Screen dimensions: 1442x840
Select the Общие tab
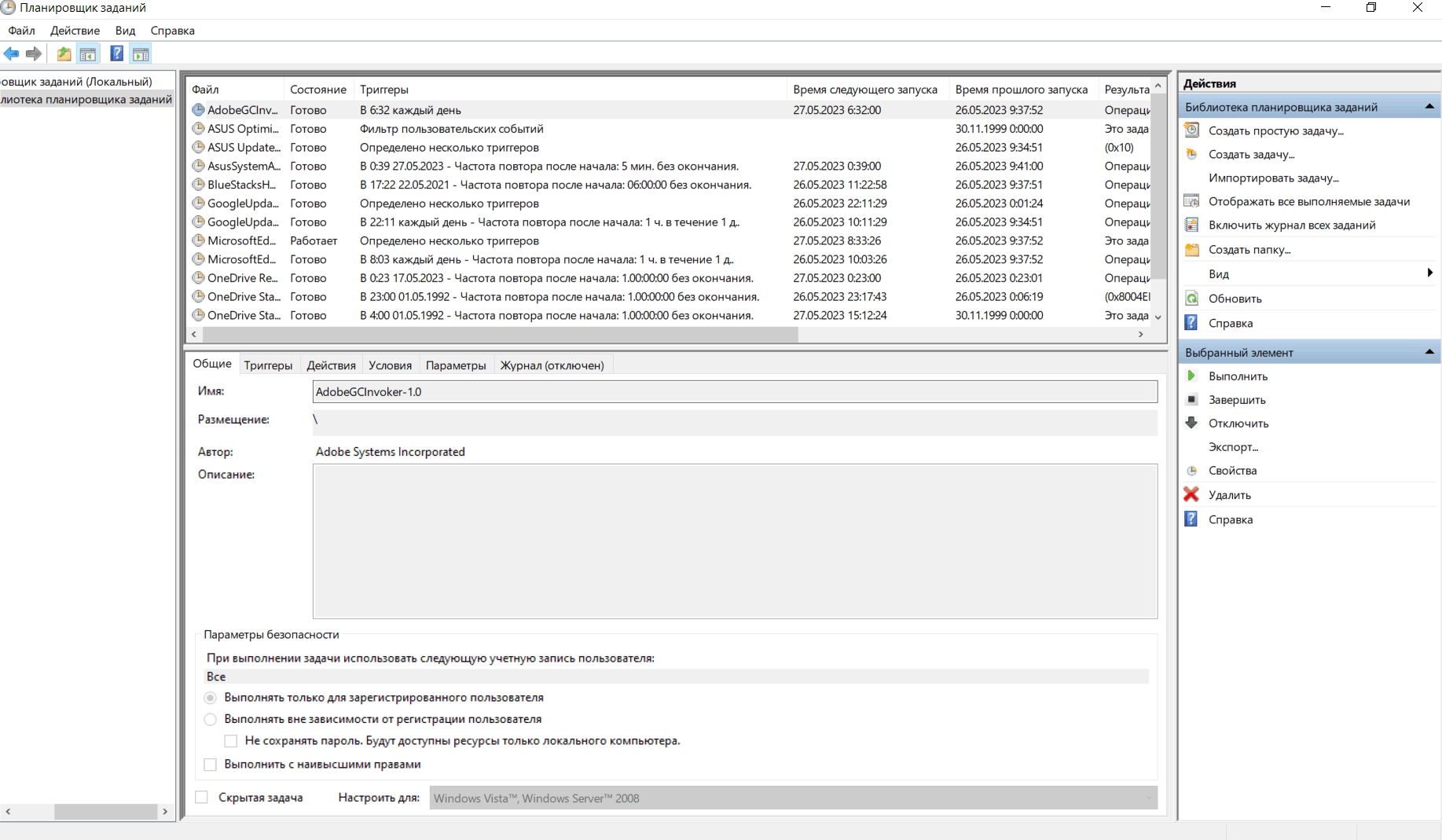(212, 364)
